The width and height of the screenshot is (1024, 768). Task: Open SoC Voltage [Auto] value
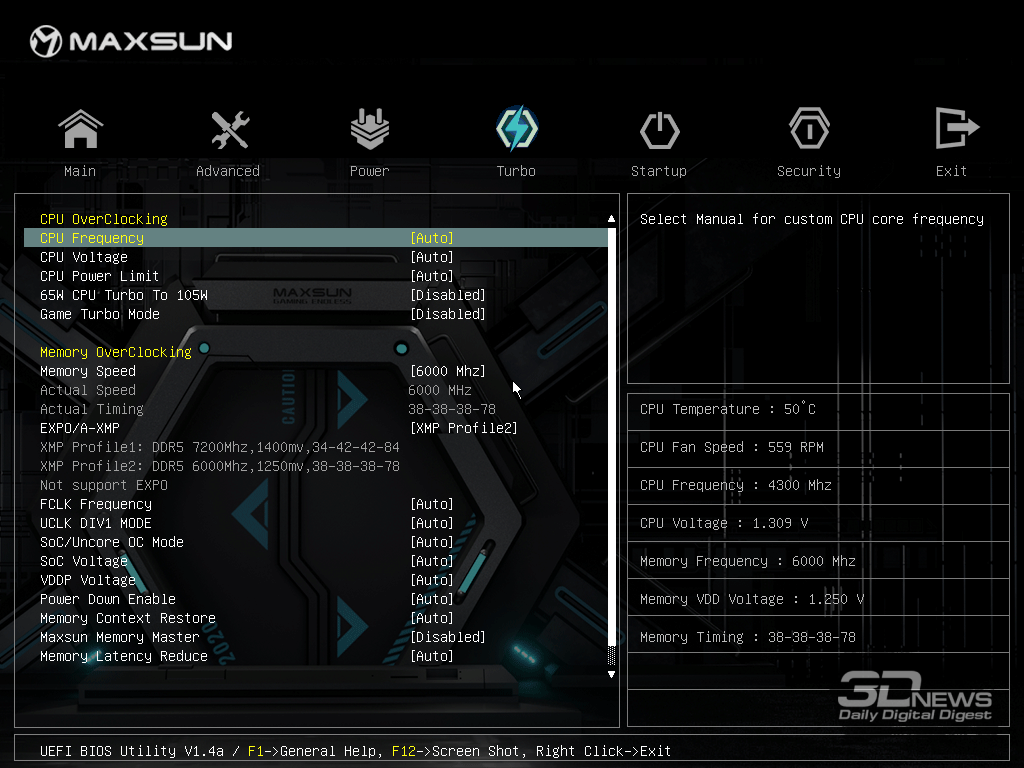432,561
